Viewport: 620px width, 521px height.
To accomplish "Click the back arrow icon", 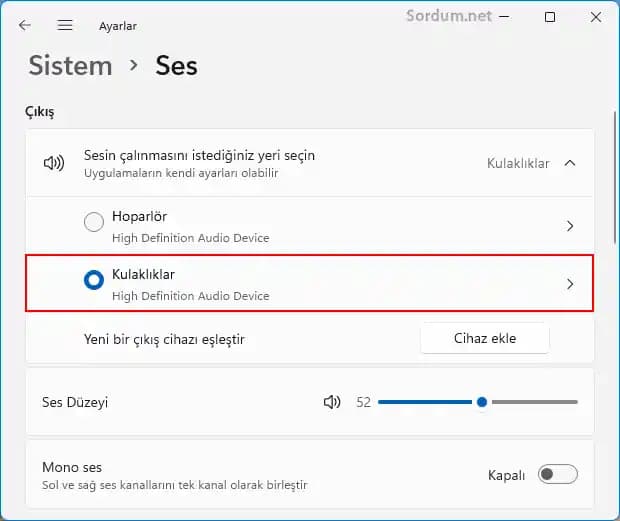I will 25,25.
